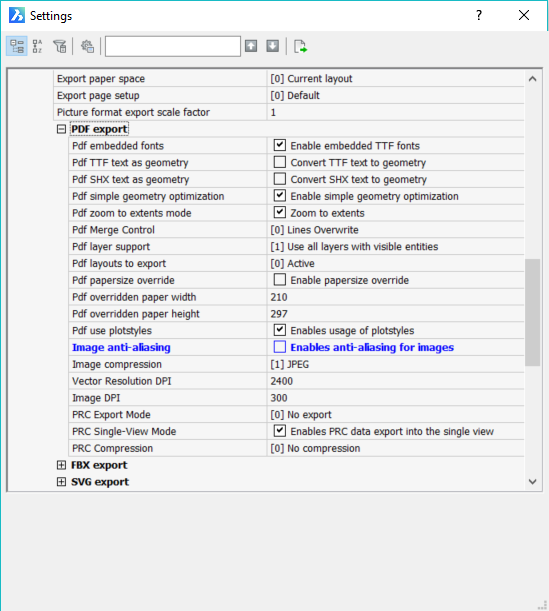Switch to alphabetic sort view

point(38,46)
